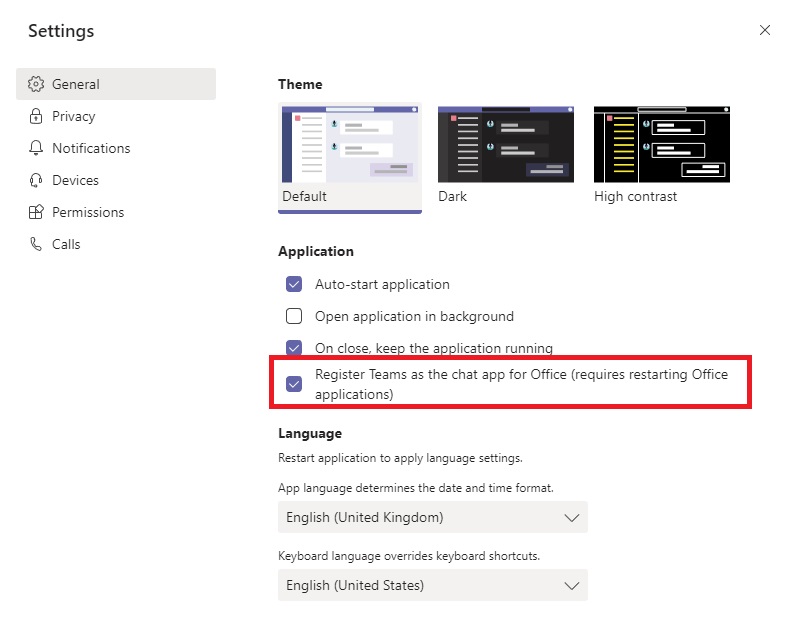Open the Notifications settings tab

116,148
